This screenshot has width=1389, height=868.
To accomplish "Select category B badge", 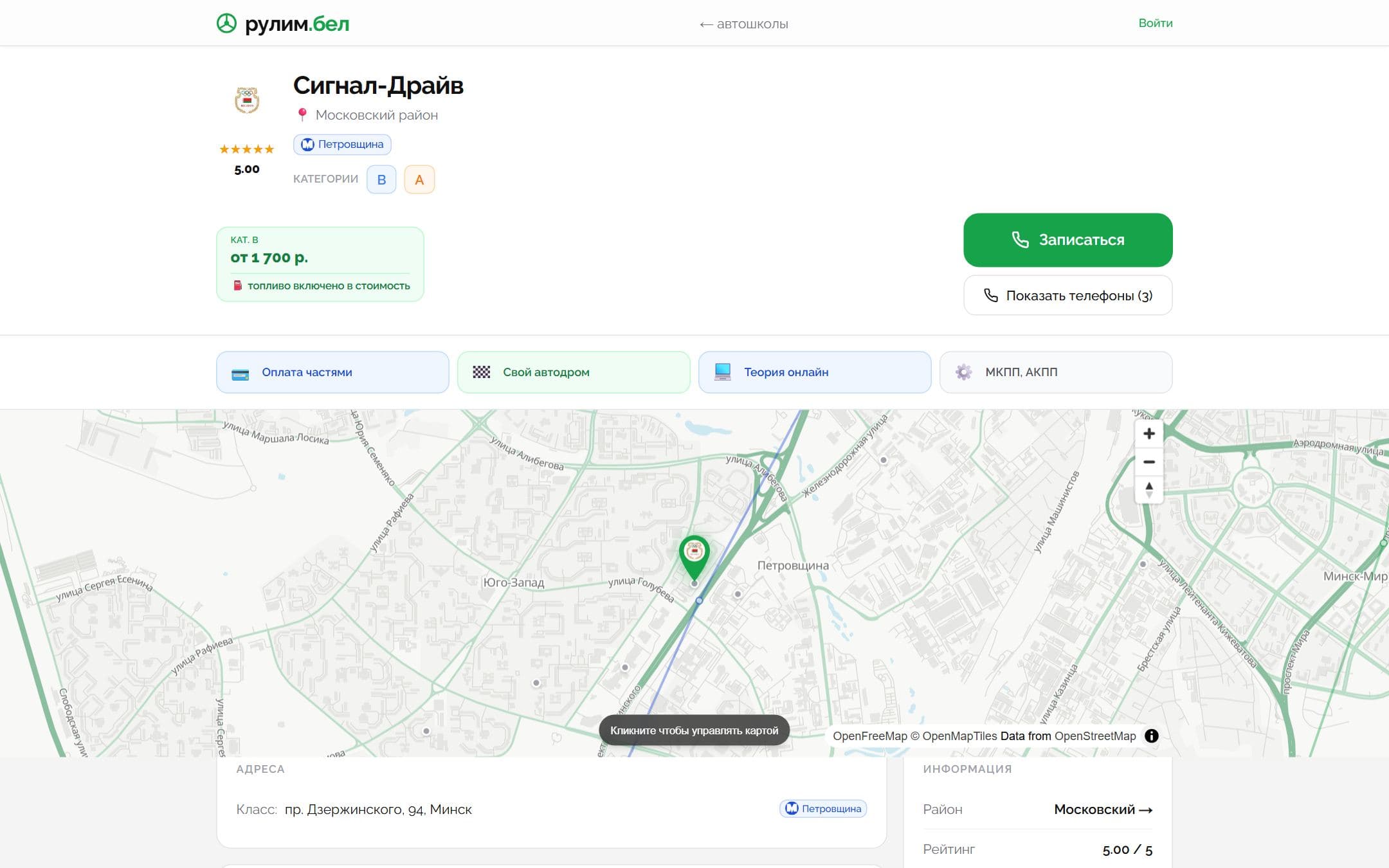I will (381, 179).
